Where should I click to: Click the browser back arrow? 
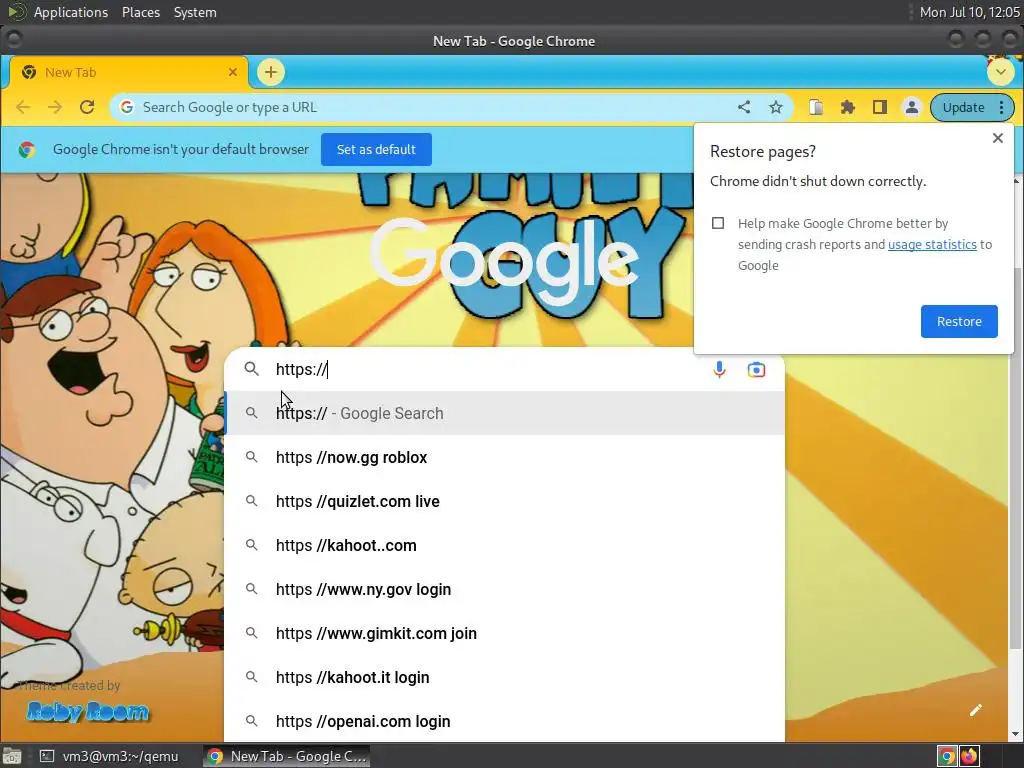(23, 107)
